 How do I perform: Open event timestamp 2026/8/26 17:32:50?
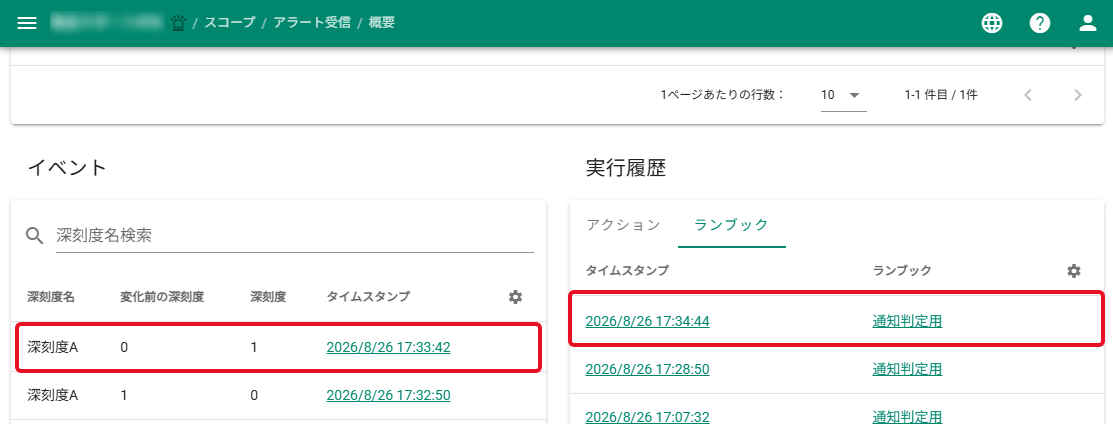point(388,395)
